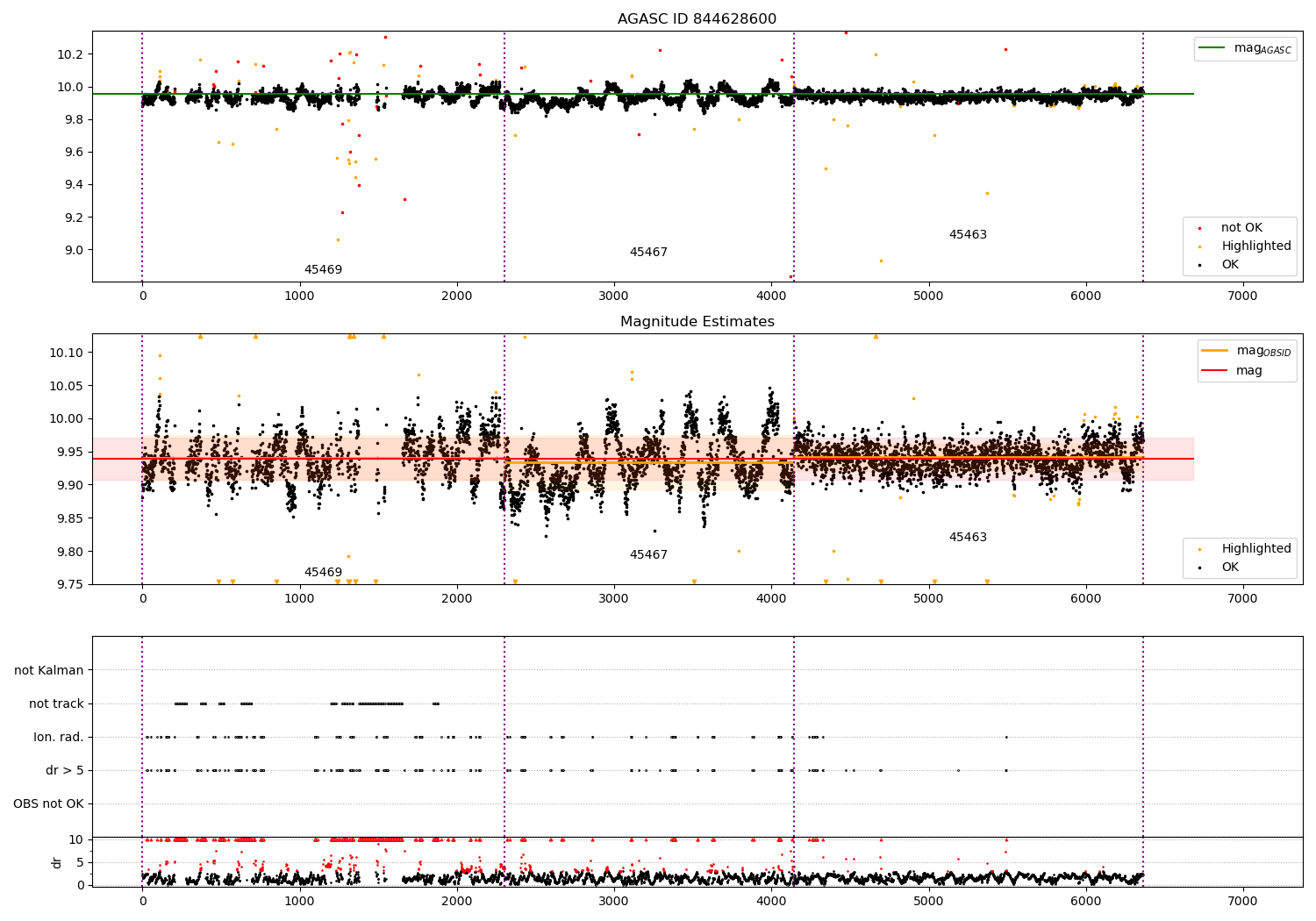Click the "1000" x-axis tick under the bottom panel

pos(300,901)
